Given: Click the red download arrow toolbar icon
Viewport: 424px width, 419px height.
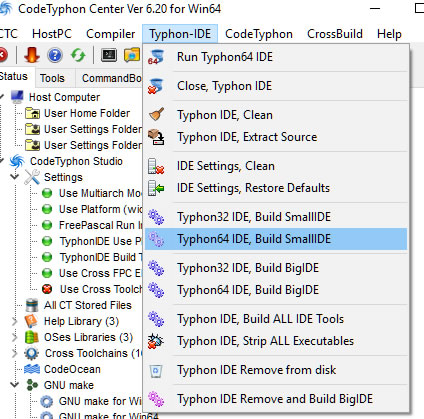Looking at the screenshot, I should 32,55.
